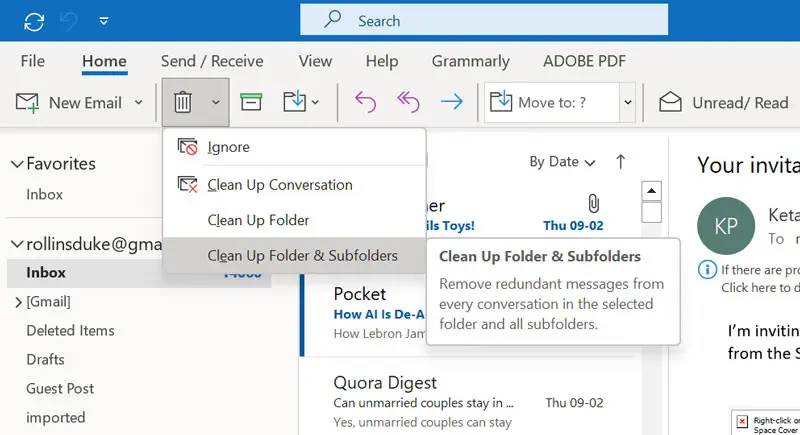Click the Archive box icon
Viewport: 800px width, 435px height.
point(251,102)
